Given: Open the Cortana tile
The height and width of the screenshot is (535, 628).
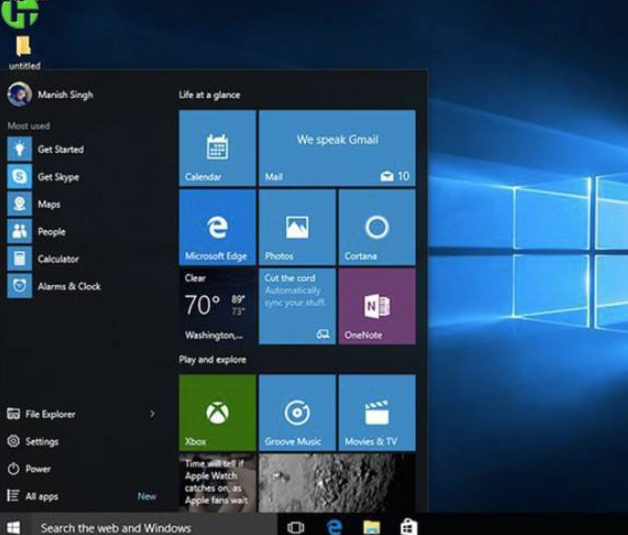Looking at the screenshot, I should click(x=376, y=227).
